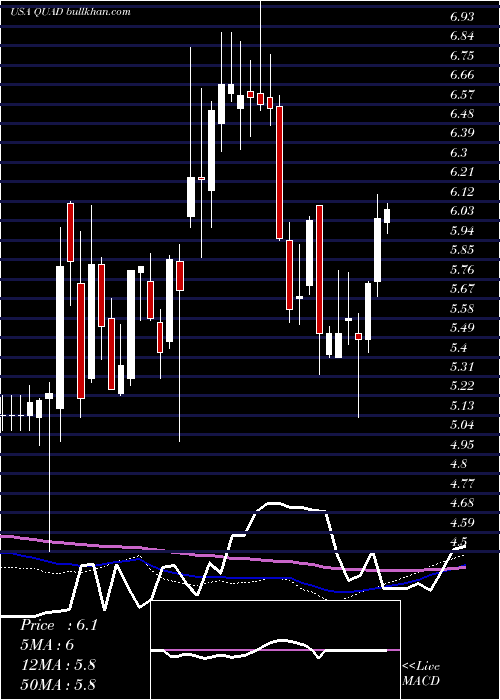The height and width of the screenshot is (700, 500).
Task: Select the 6.21 price level label
Action: point(462,172)
